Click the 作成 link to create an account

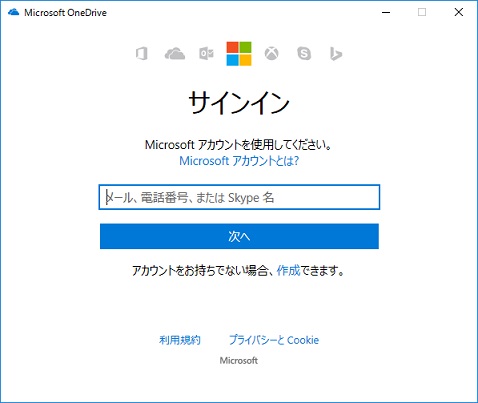pyautogui.click(x=288, y=270)
